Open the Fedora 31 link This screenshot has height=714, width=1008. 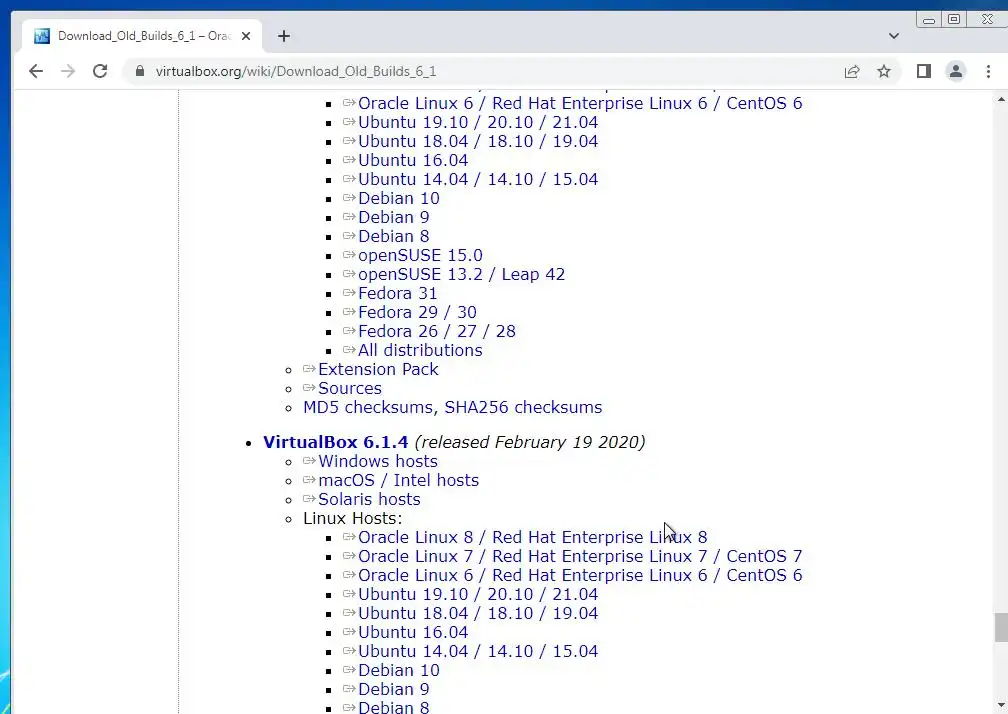397,294
